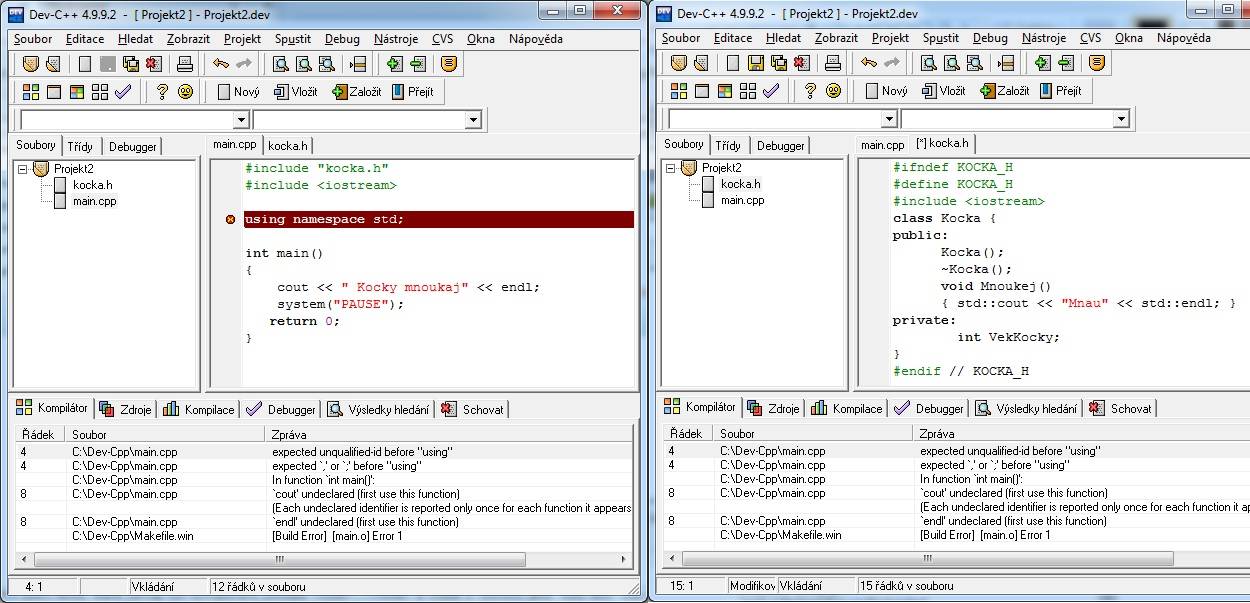Collapse Projekt2 tree node in left window
Viewport: 1250px width, 603px height.
pos(23,169)
